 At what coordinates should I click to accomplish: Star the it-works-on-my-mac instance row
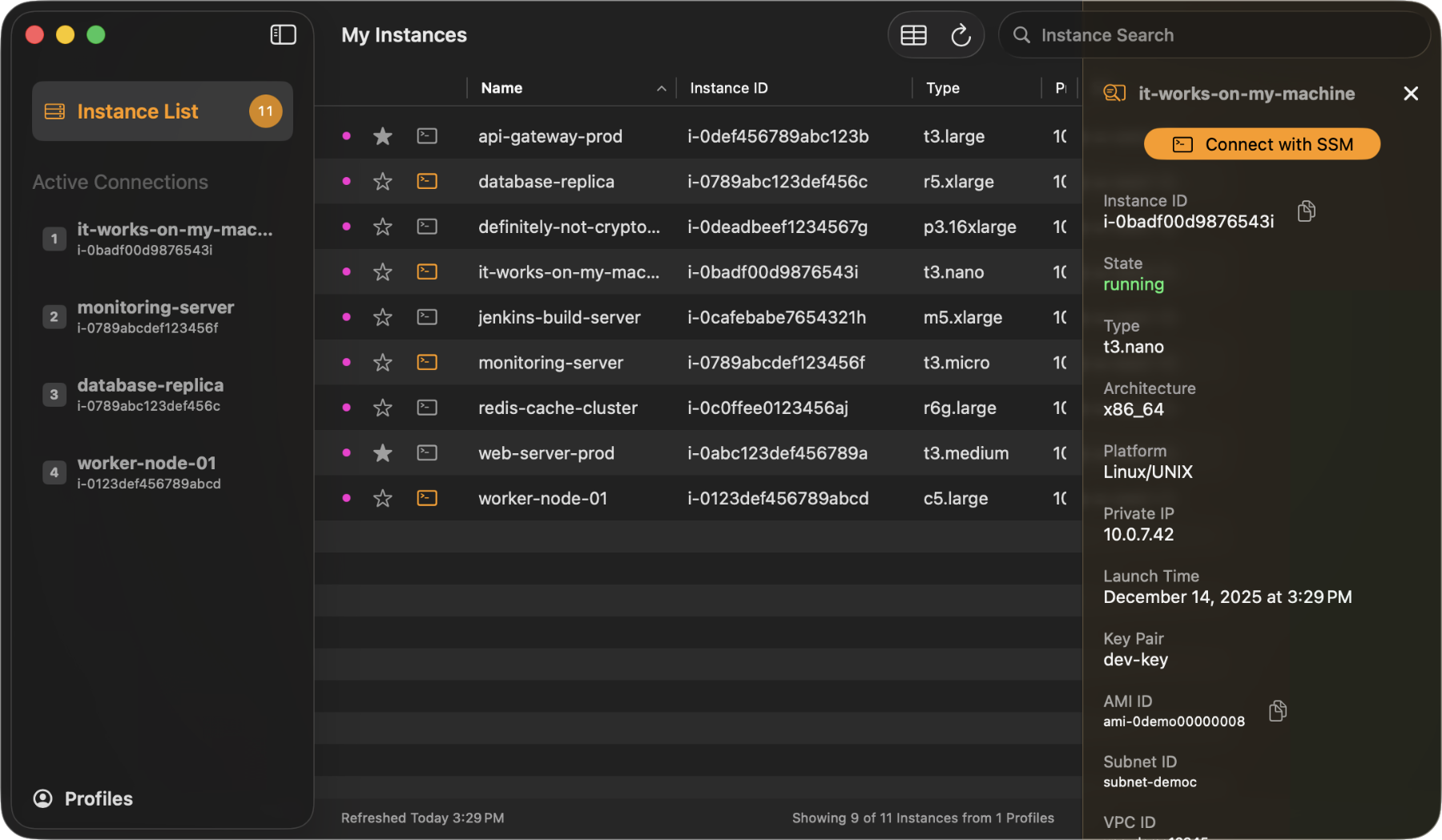coord(383,271)
